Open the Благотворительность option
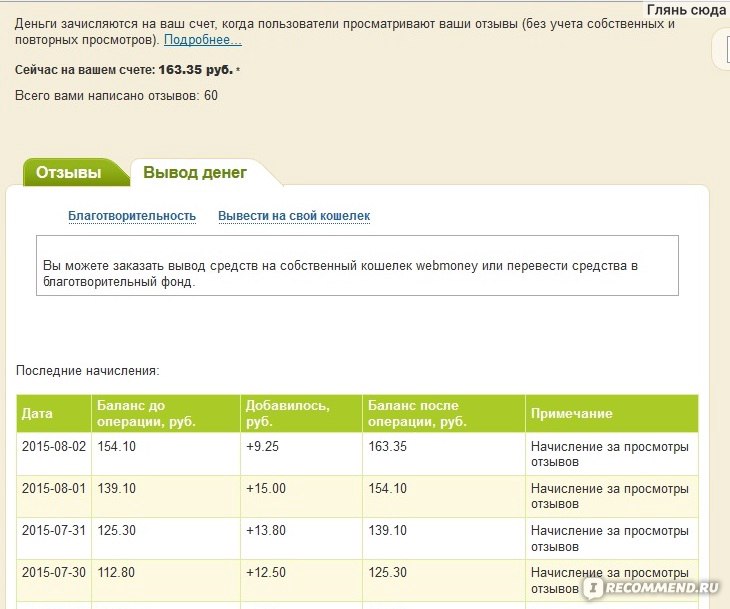The height and width of the screenshot is (609, 730). point(132,216)
